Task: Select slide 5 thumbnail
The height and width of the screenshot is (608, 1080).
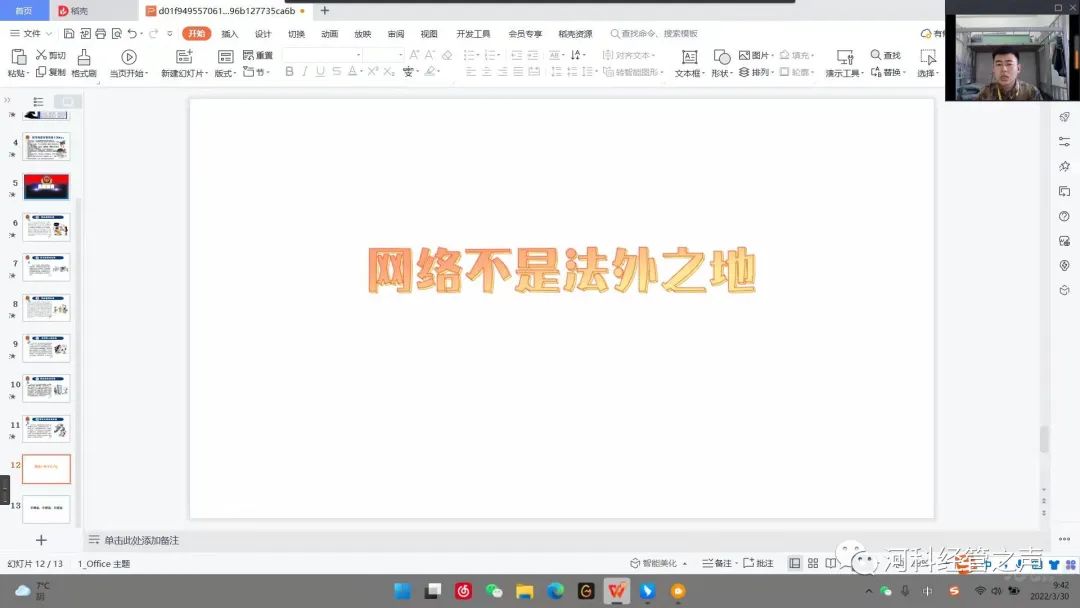Action: pos(46,187)
